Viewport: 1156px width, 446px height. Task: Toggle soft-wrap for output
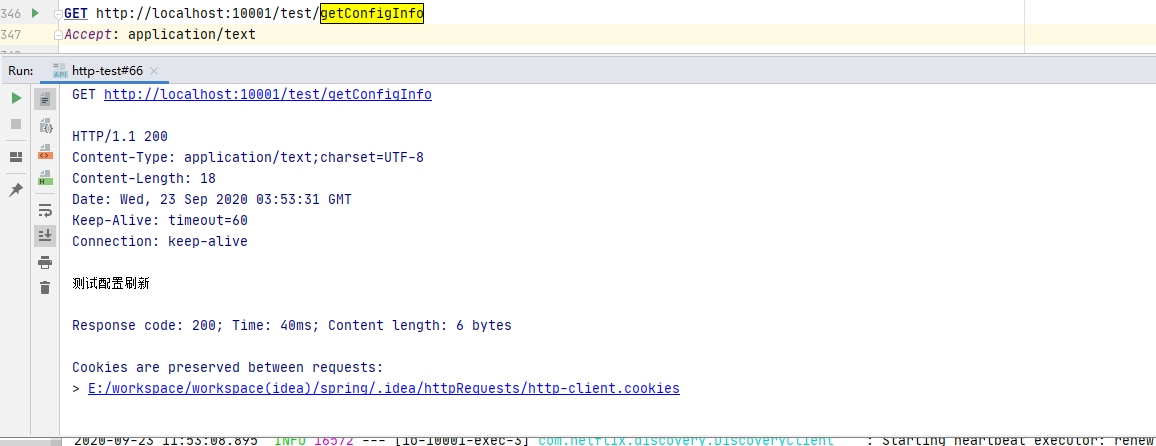[x=45, y=210]
